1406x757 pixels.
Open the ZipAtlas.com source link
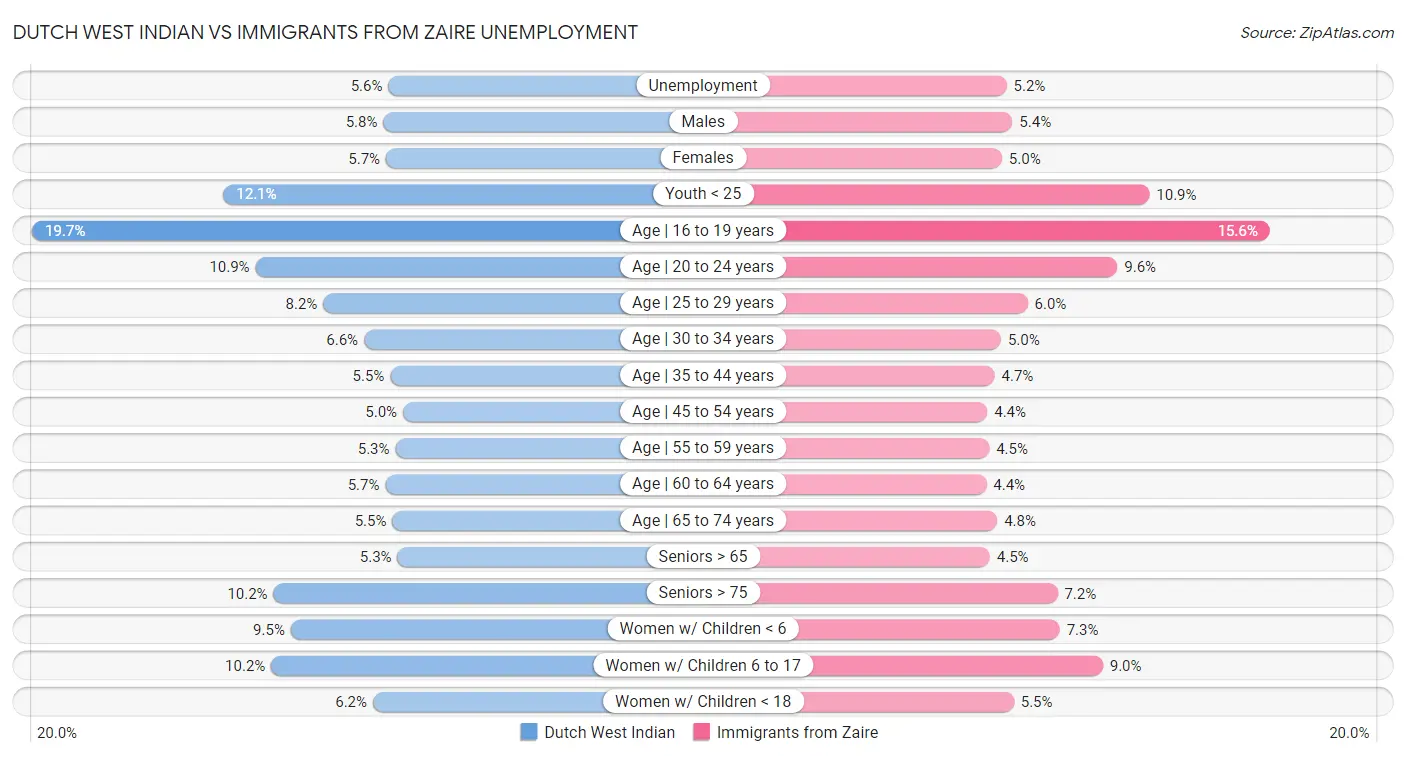pyautogui.click(x=1316, y=33)
